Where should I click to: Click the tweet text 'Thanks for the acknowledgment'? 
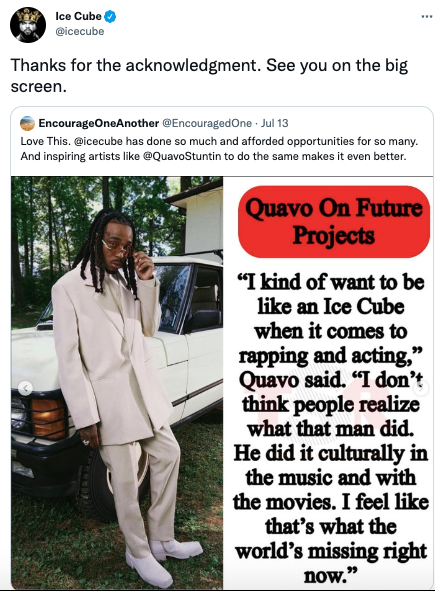(136, 65)
